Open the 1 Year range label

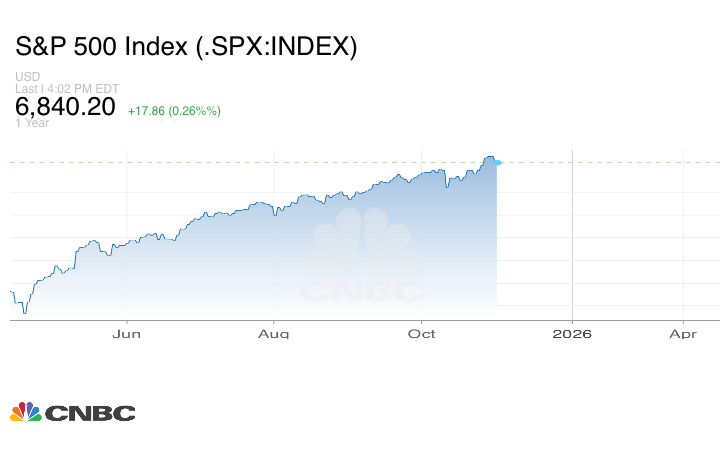[x=32, y=123]
